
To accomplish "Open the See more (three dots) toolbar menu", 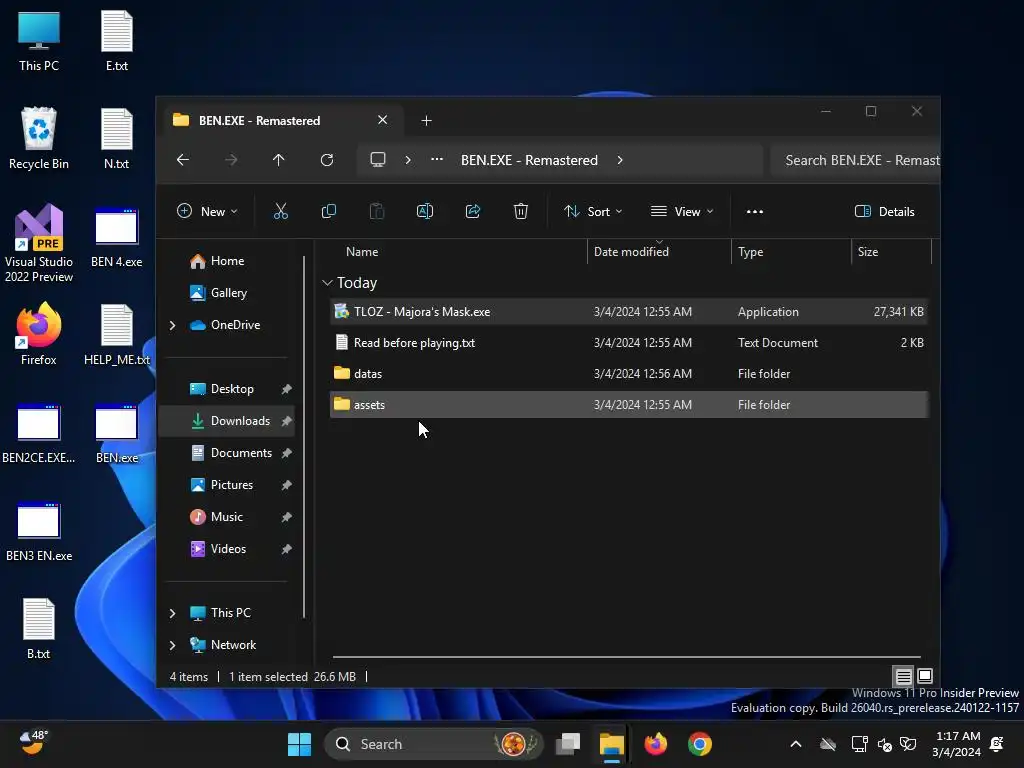I will (754, 212).
